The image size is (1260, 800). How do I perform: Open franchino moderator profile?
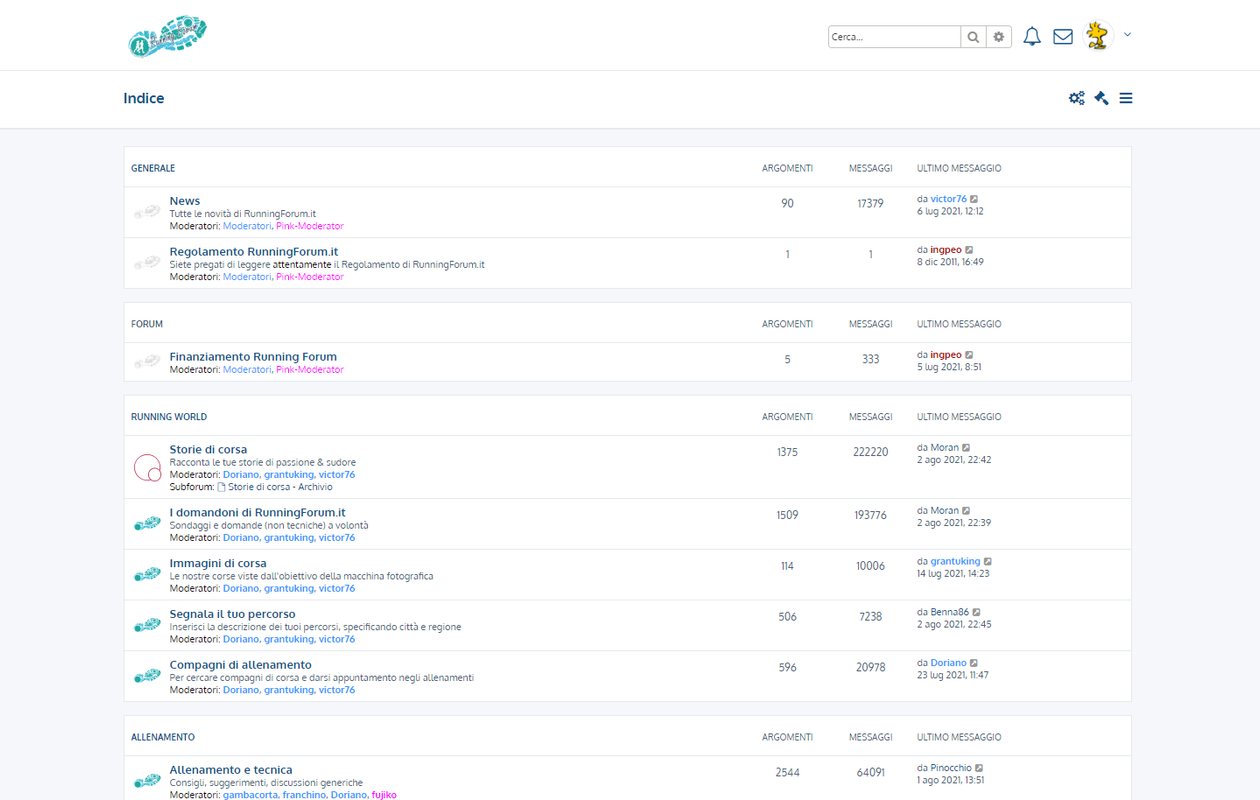[304, 795]
